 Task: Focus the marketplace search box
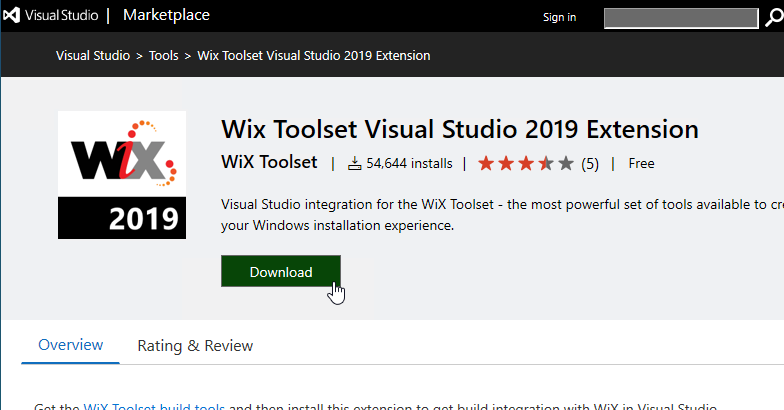[x=681, y=18]
